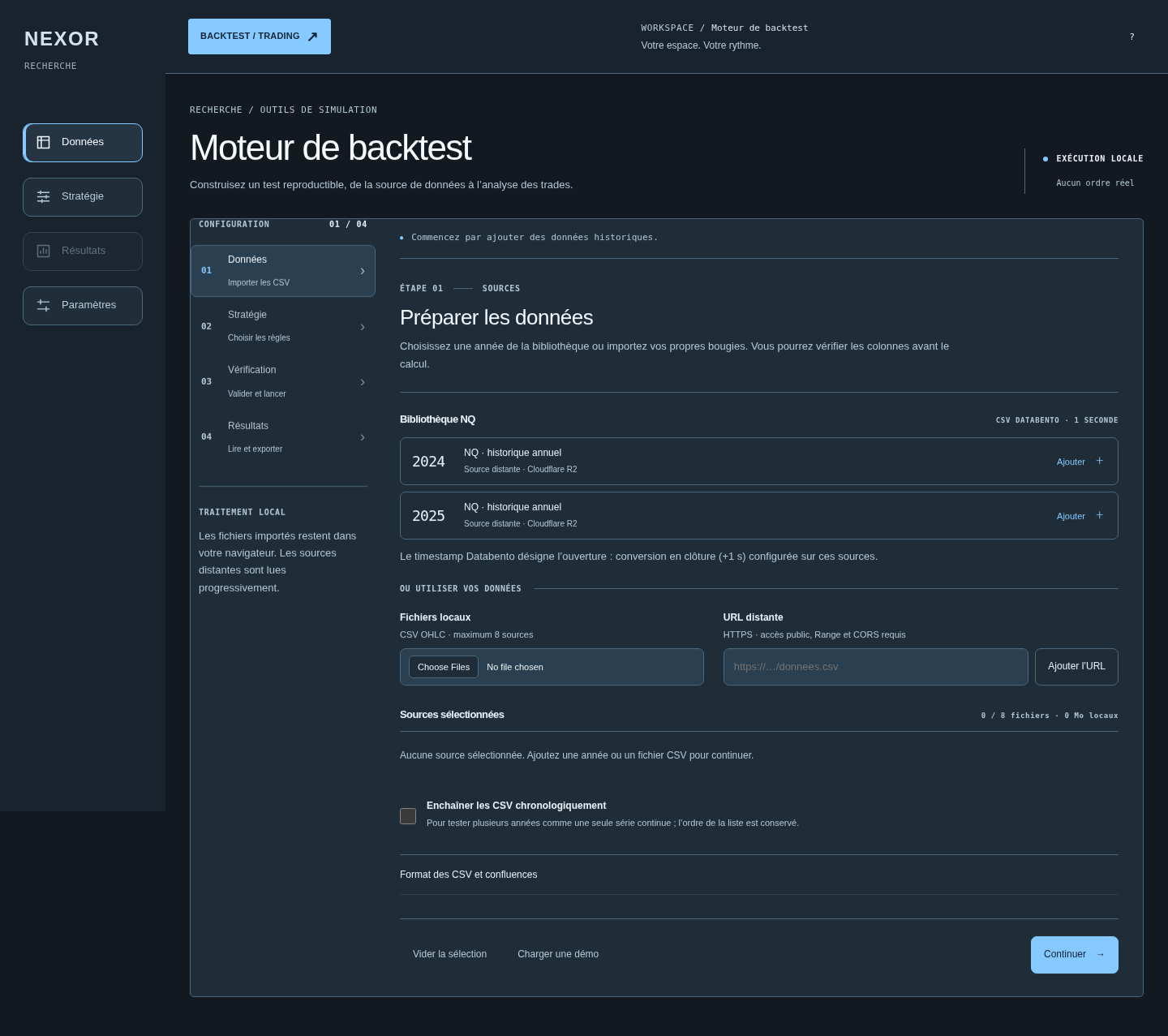Open the Paramètres sidebar menu item

pos(83,306)
